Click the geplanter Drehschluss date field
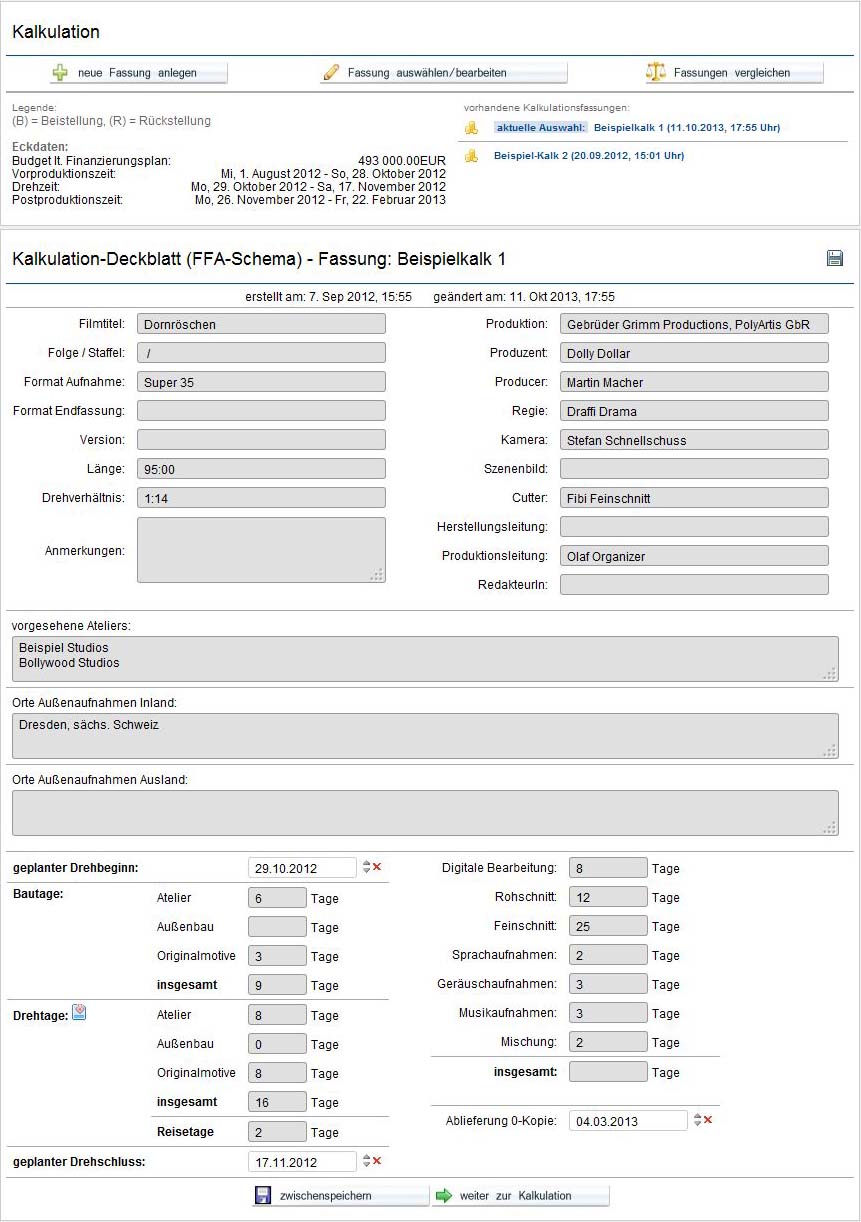Image resolution: width=861 pixels, height=1222 pixels. point(302,1162)
